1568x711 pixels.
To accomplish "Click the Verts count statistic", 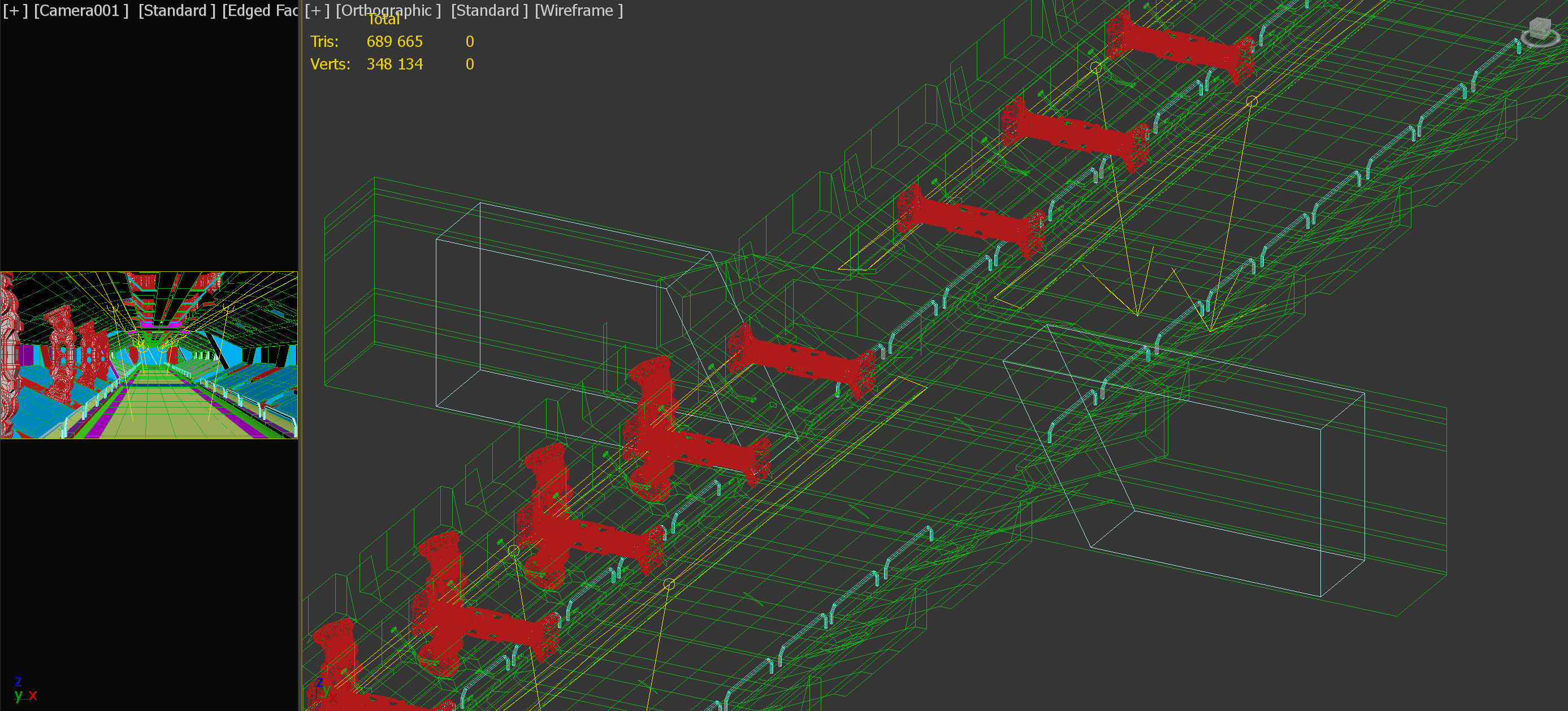I will pyautogui.click(x=395, y=64).
